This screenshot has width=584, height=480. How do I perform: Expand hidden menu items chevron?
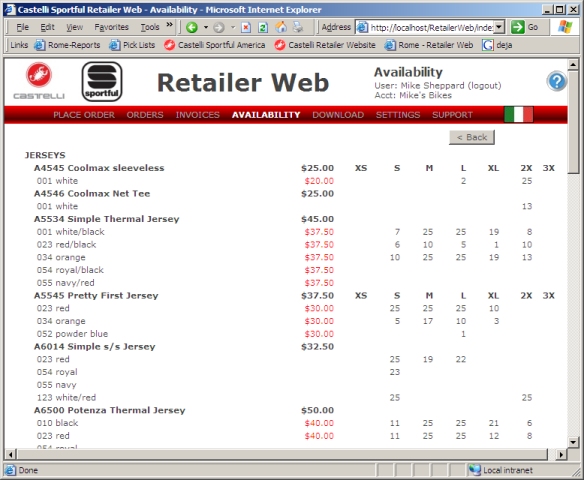169,25
